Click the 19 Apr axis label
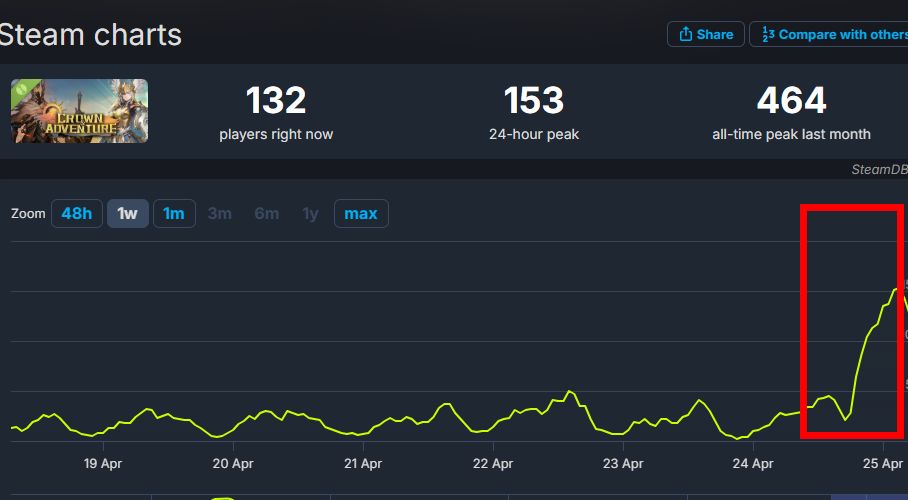Viewport: 908px width, 500px height. [103, 463]
